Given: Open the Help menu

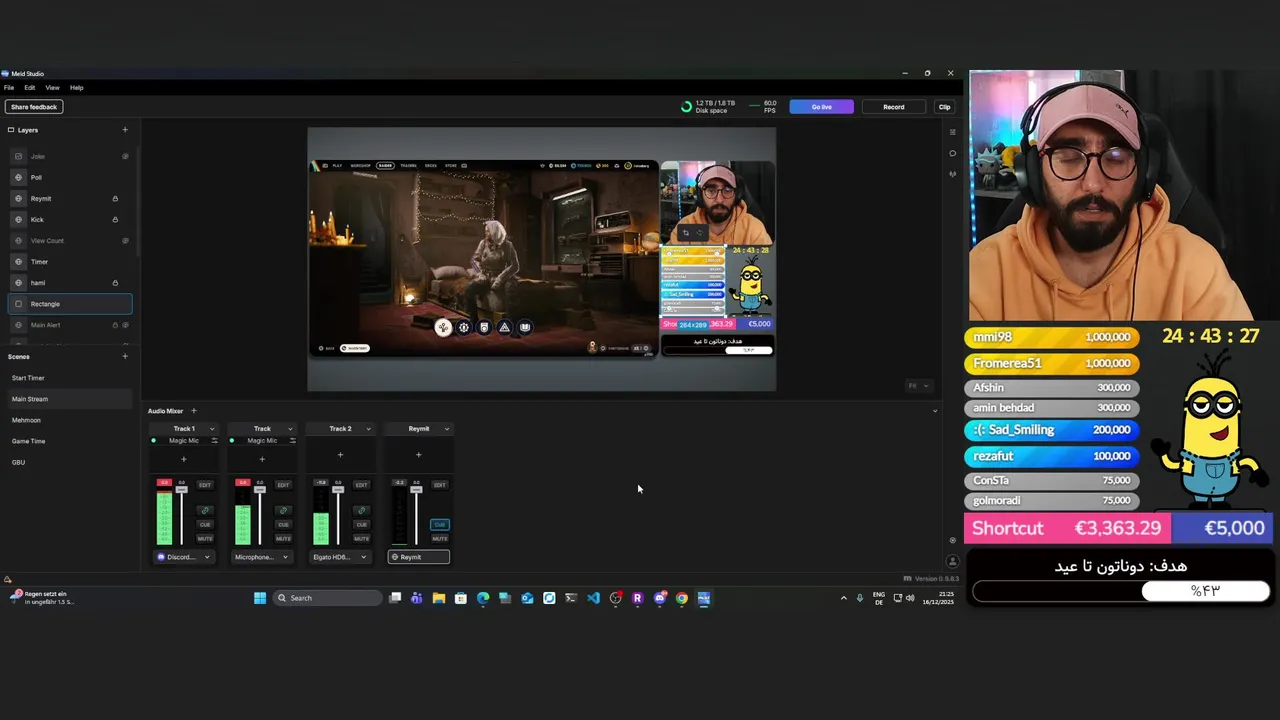Looking at the screenshot, I should 76,88.
